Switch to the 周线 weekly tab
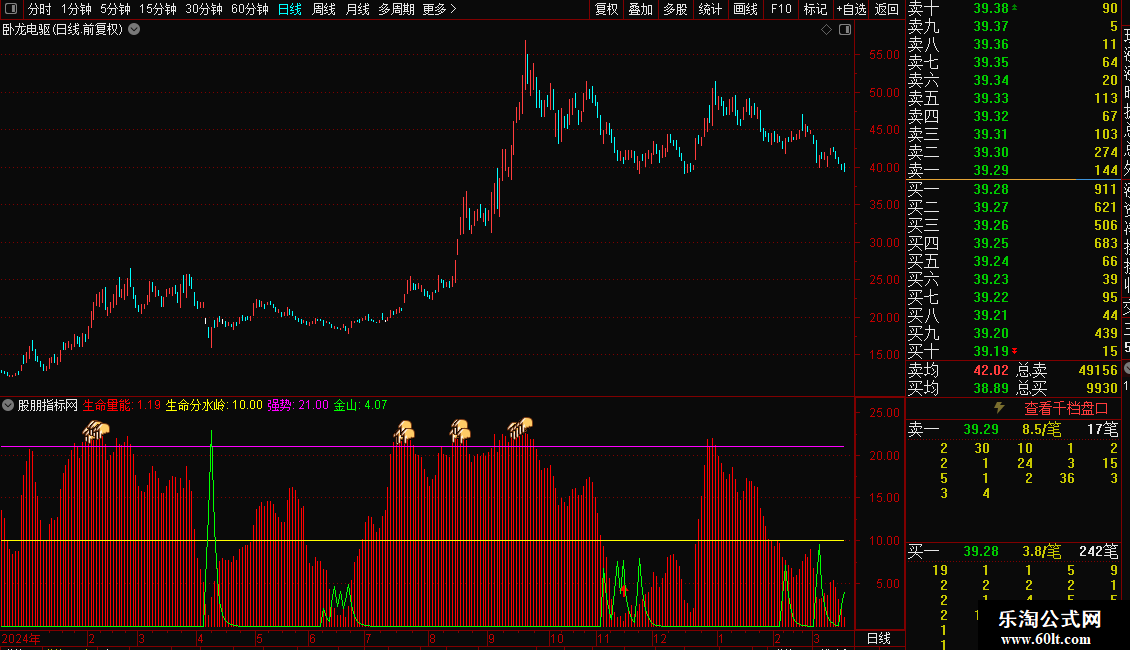1130x650 pixels. (x=324, y=9)
